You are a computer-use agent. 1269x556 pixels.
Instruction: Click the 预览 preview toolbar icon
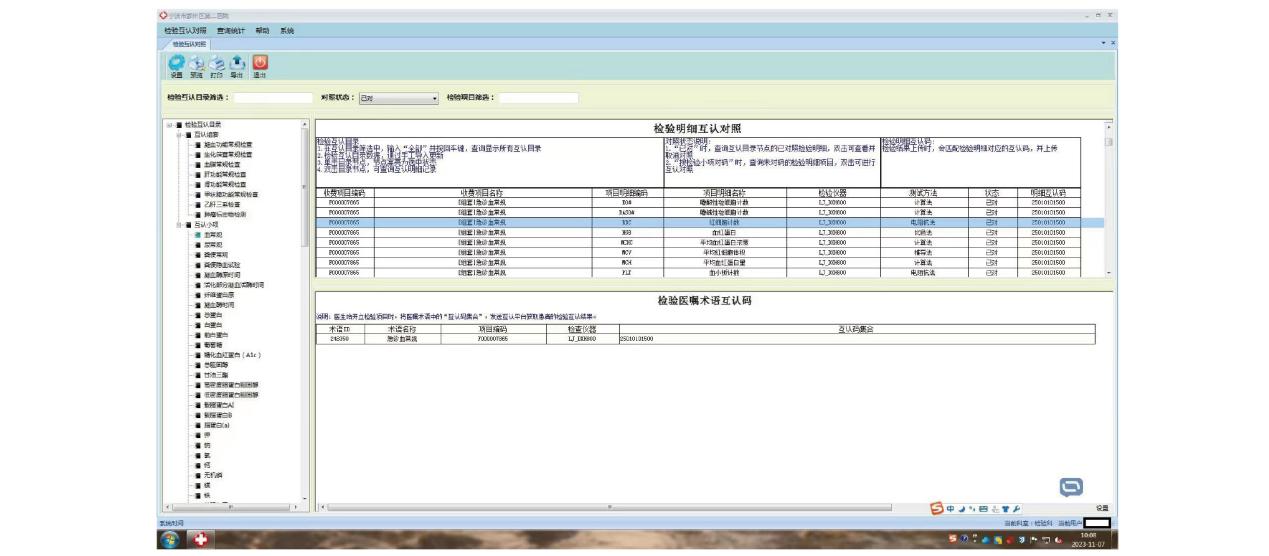coord(196,62)
